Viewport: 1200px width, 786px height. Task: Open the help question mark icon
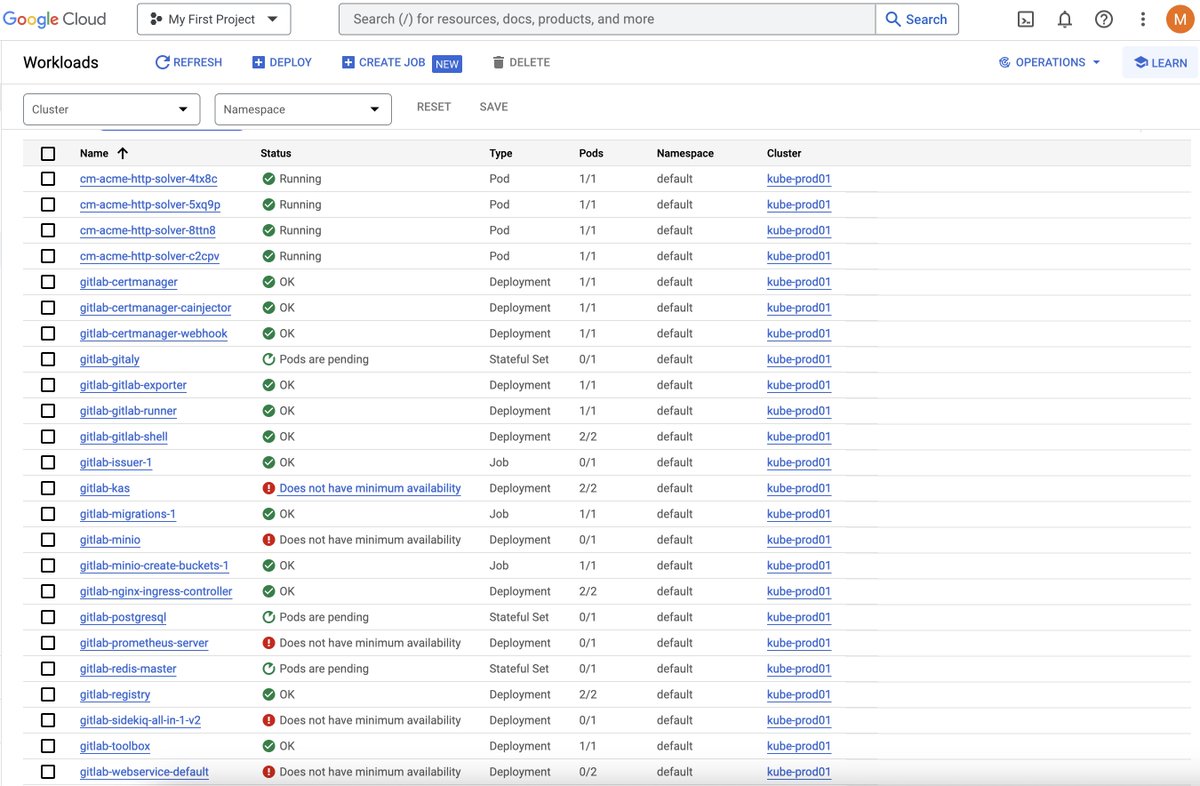pyautogui.click(x=1104, y=19)
